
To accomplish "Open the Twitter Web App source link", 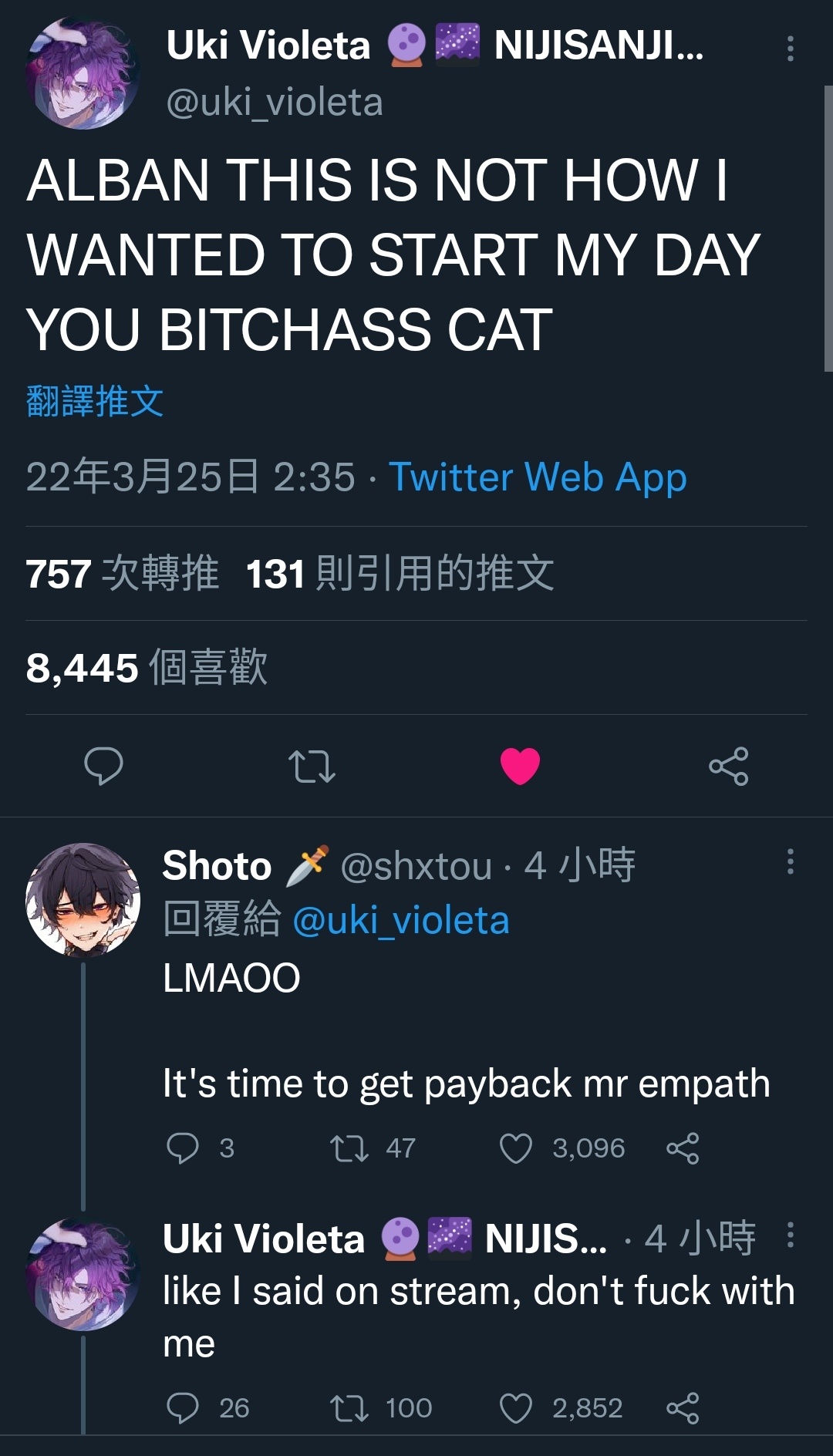I will [x=538, y=477].
